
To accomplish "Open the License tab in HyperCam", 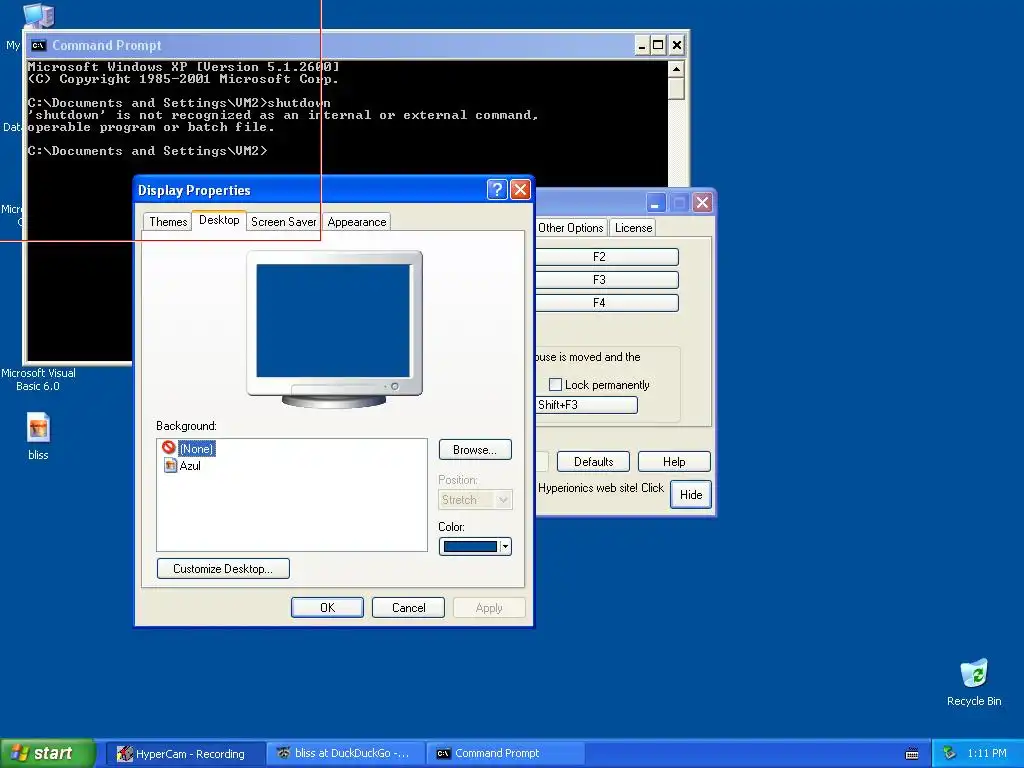I will tap(633, 227).
